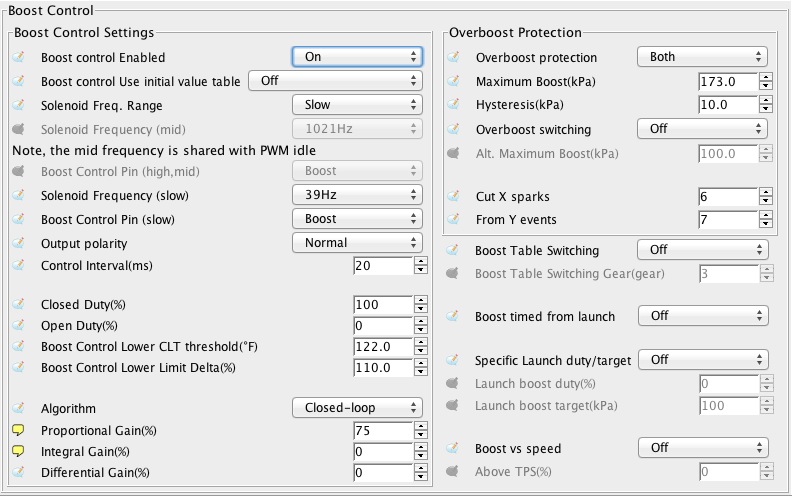792x497 pixels.
Task: Increase the Hysteresis(kPa) stepper value
Action: point(766,99)
